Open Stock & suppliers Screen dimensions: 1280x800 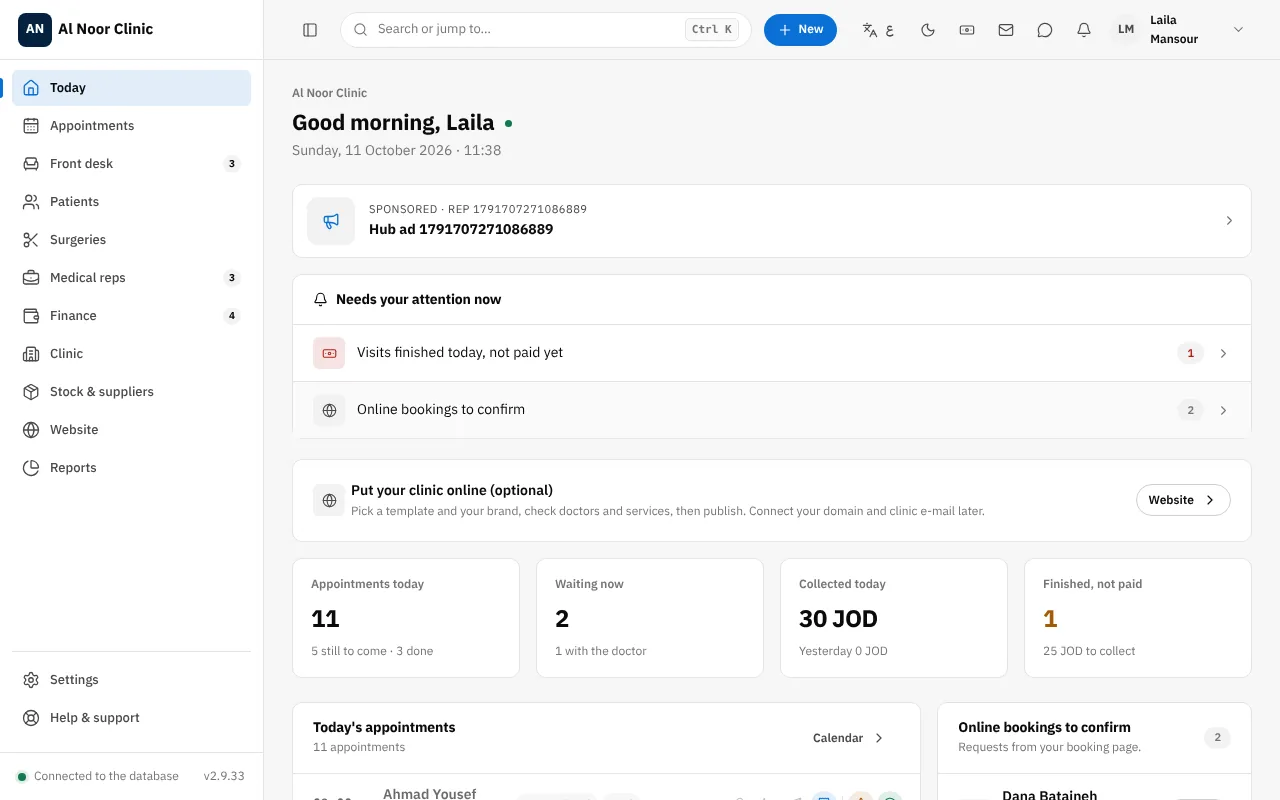tap(131, 392)
